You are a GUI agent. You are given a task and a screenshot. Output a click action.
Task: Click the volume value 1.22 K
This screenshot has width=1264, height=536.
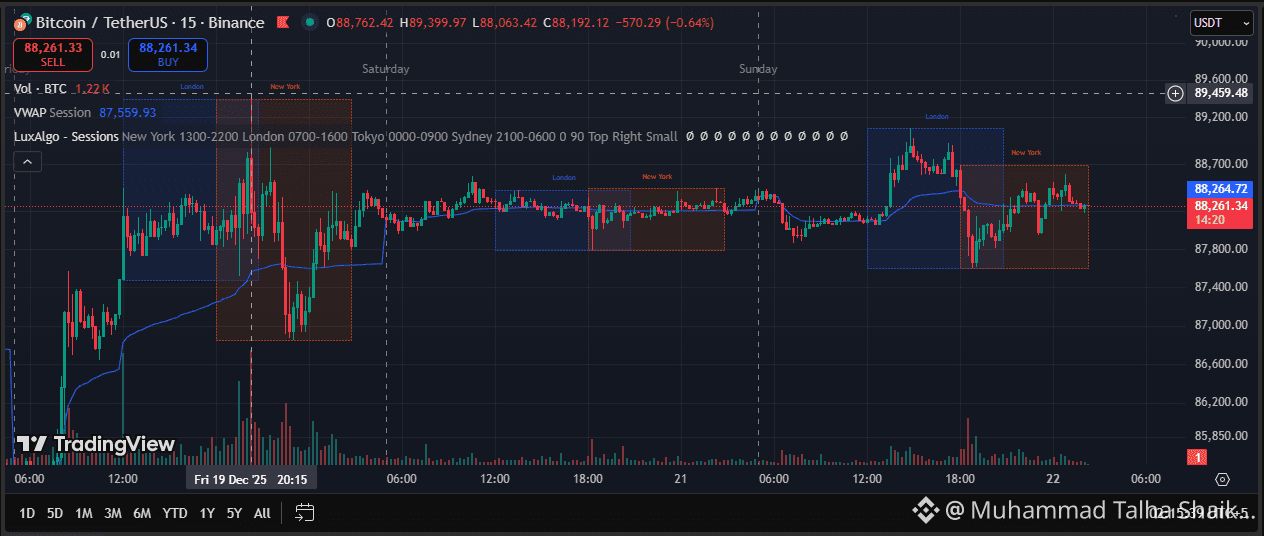click(93, 88)
